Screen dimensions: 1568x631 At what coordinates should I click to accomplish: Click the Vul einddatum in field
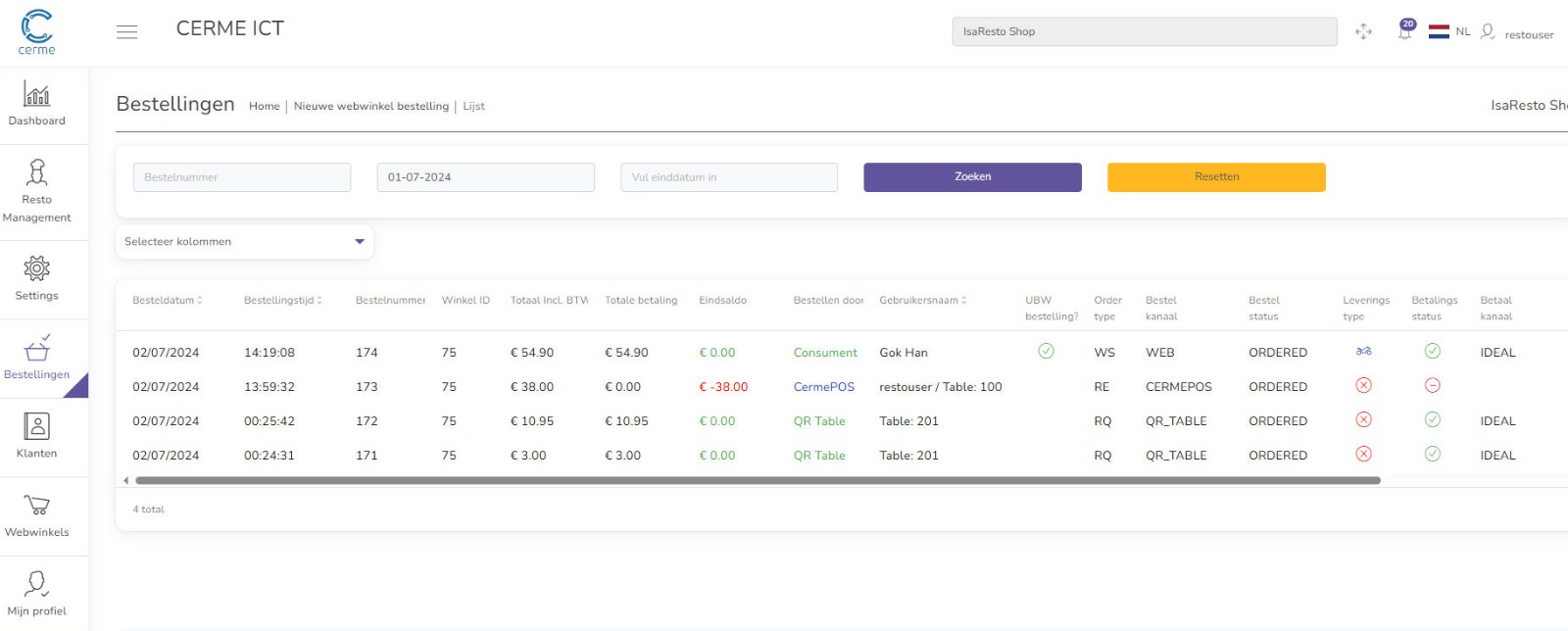(x=729, y=177)
